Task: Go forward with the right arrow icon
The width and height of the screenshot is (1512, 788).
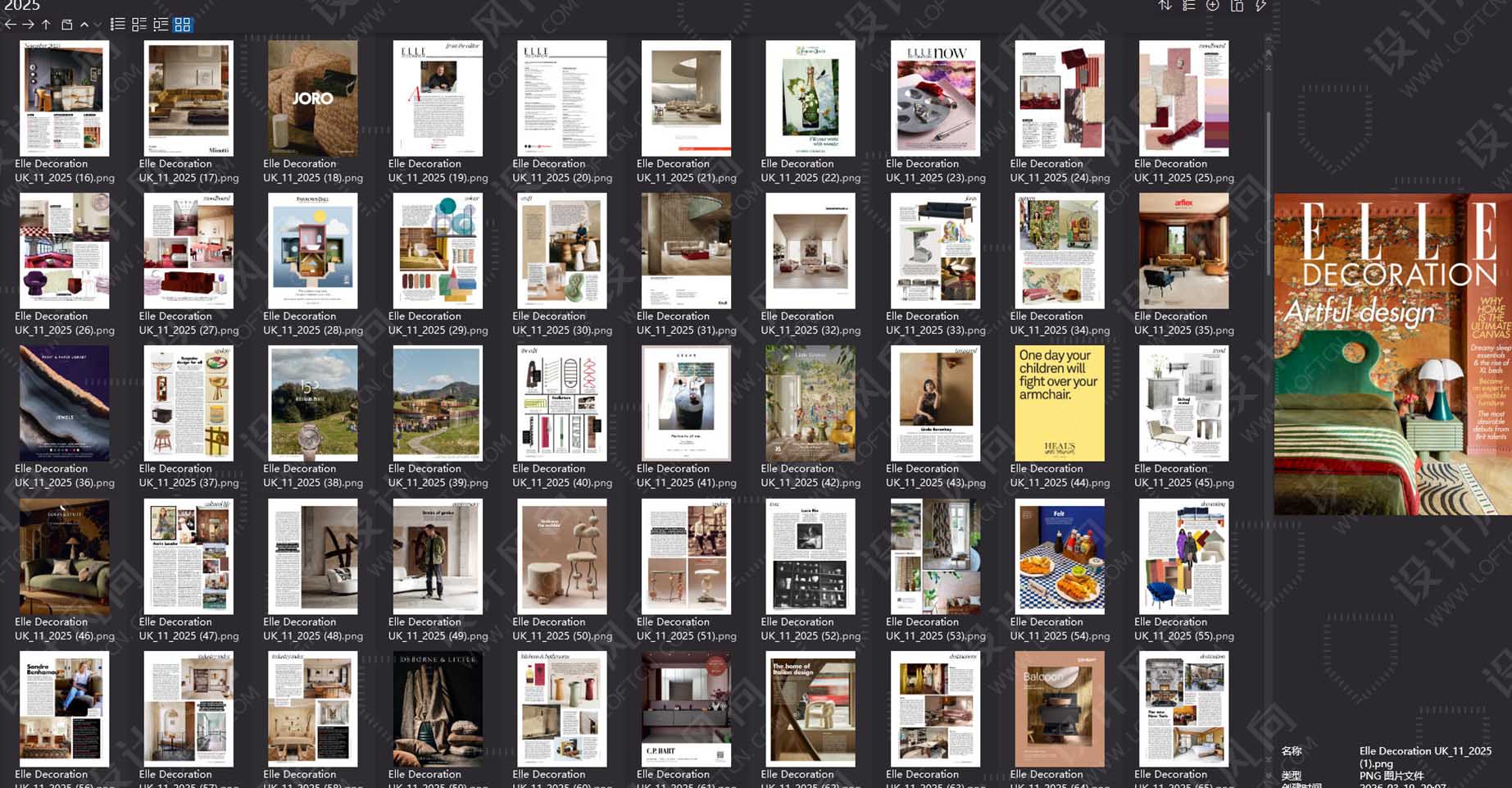Action: coord(27,25)
